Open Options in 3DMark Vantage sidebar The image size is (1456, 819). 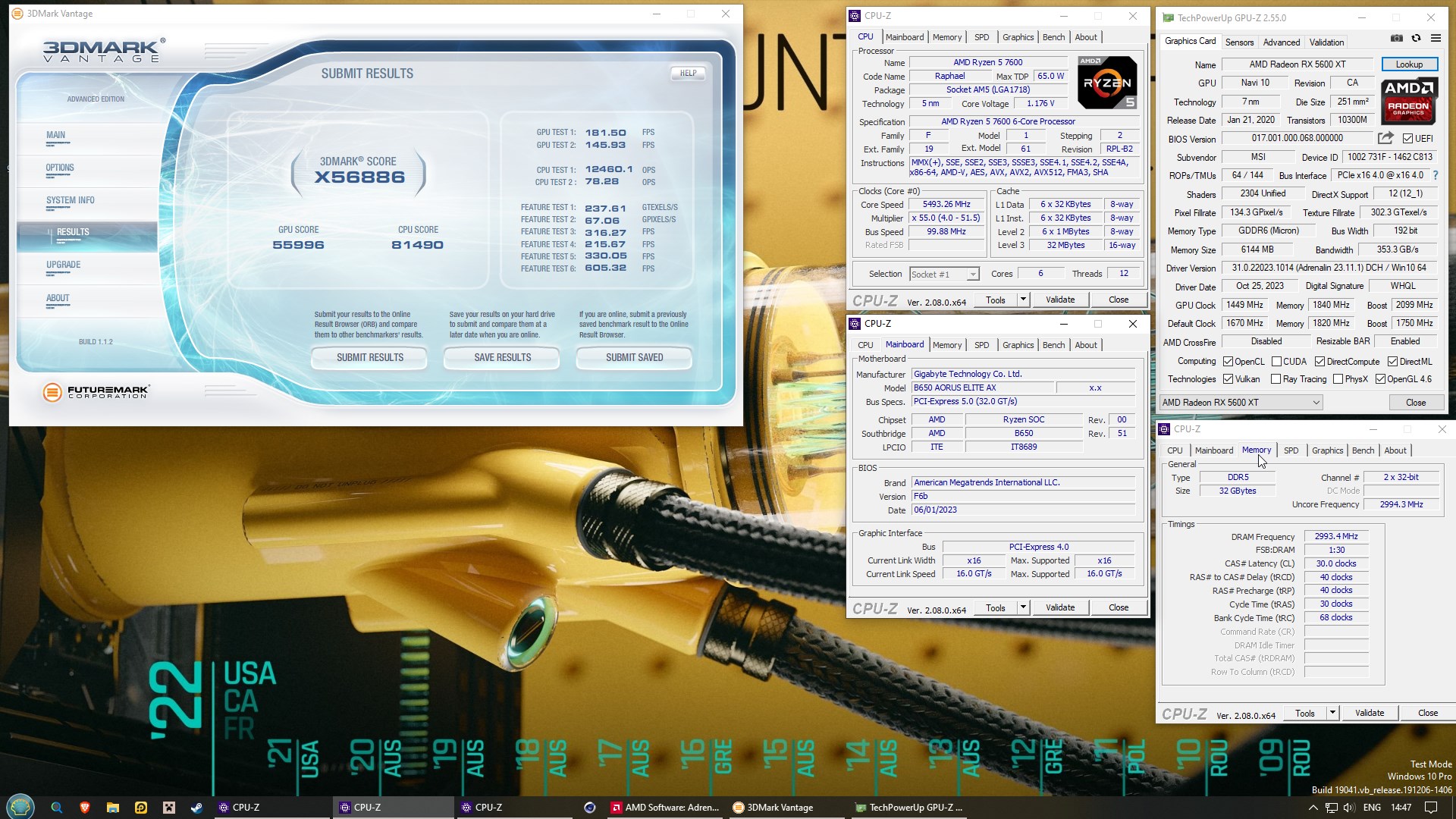(60, 168)
